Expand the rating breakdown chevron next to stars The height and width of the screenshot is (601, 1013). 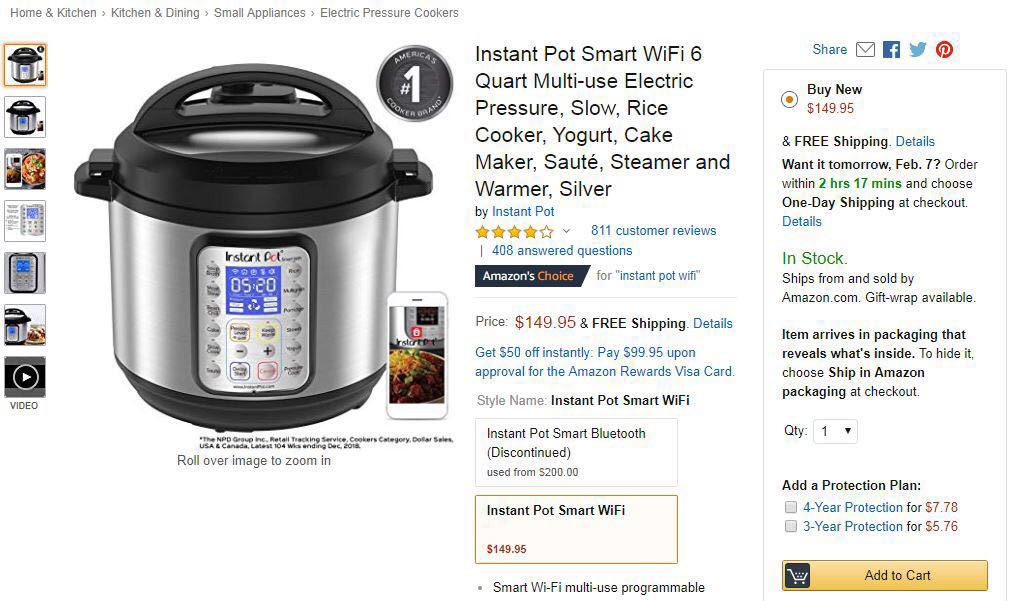tap(566, 231)
